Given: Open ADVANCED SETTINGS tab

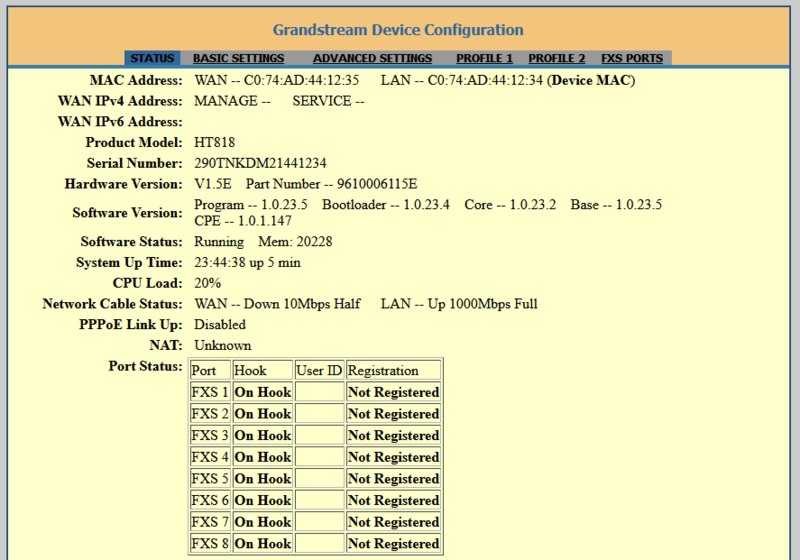Looking at the screenshot, I should click(372, 58).
